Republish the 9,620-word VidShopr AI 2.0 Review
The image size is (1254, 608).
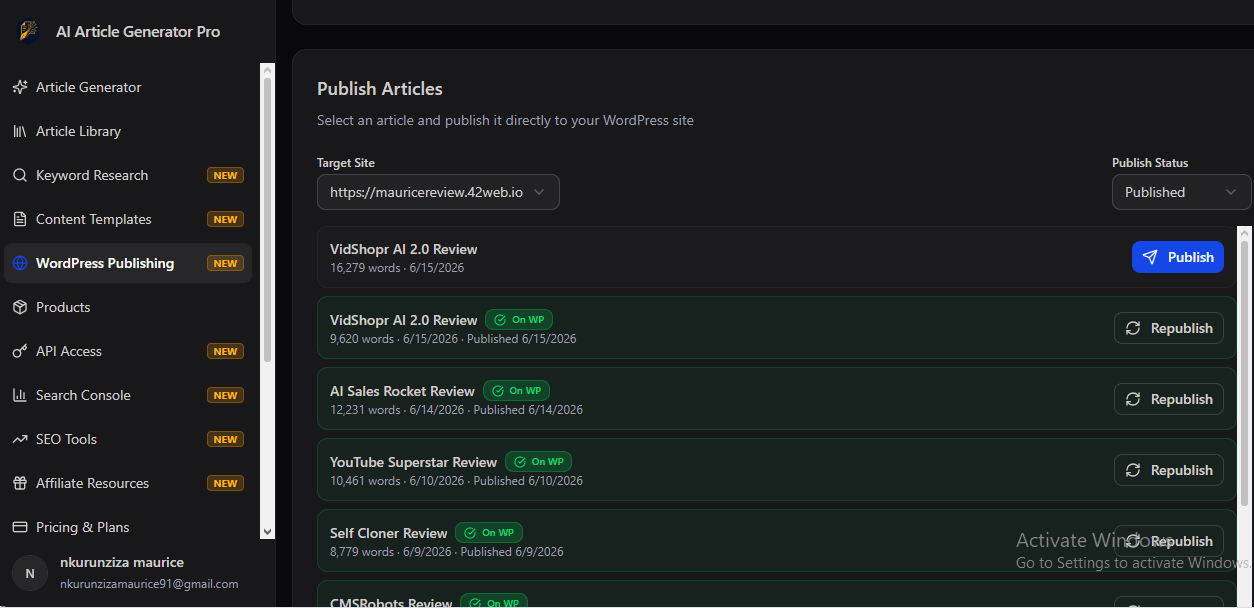[1168, 328]
